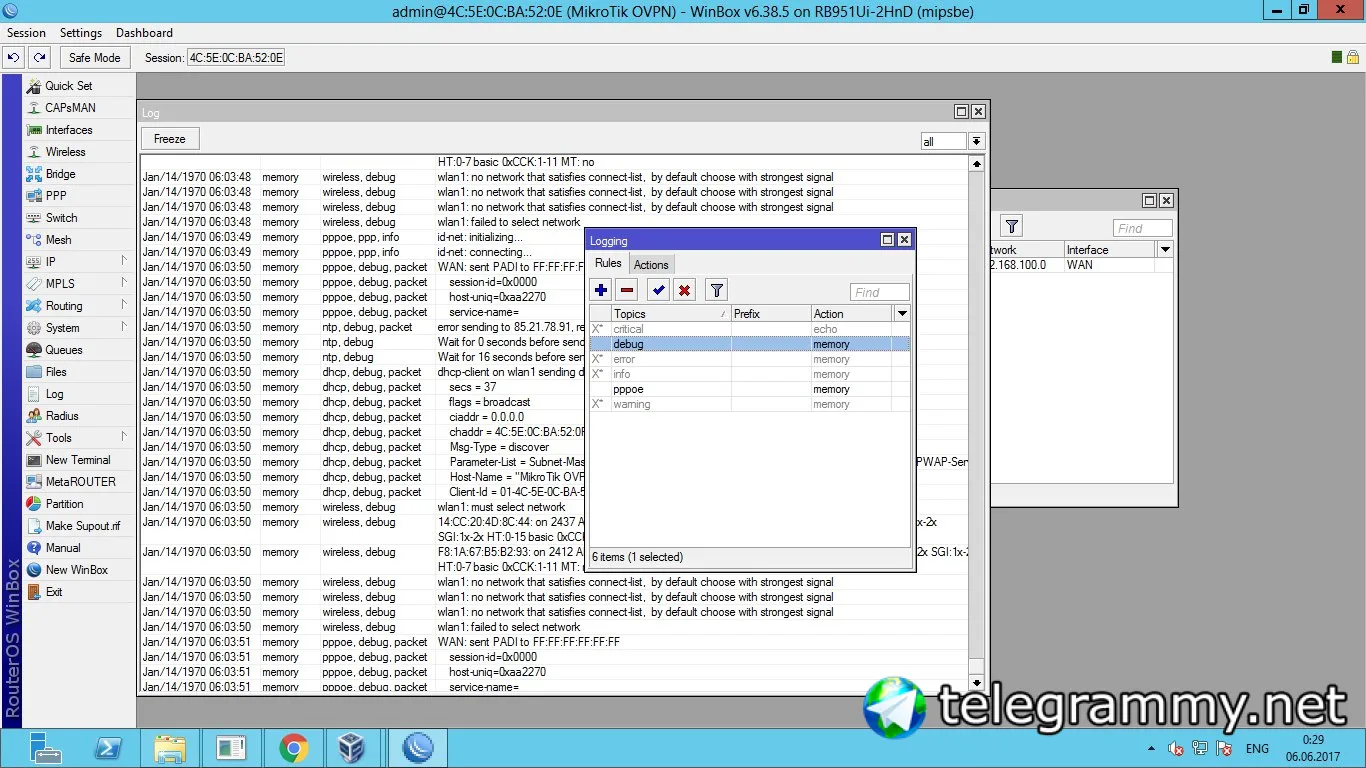Open Windows PowerShell from the taskbar
The height and width of the screenshot is (768, 1366).
pyautogui.click(x=109, y=748)
